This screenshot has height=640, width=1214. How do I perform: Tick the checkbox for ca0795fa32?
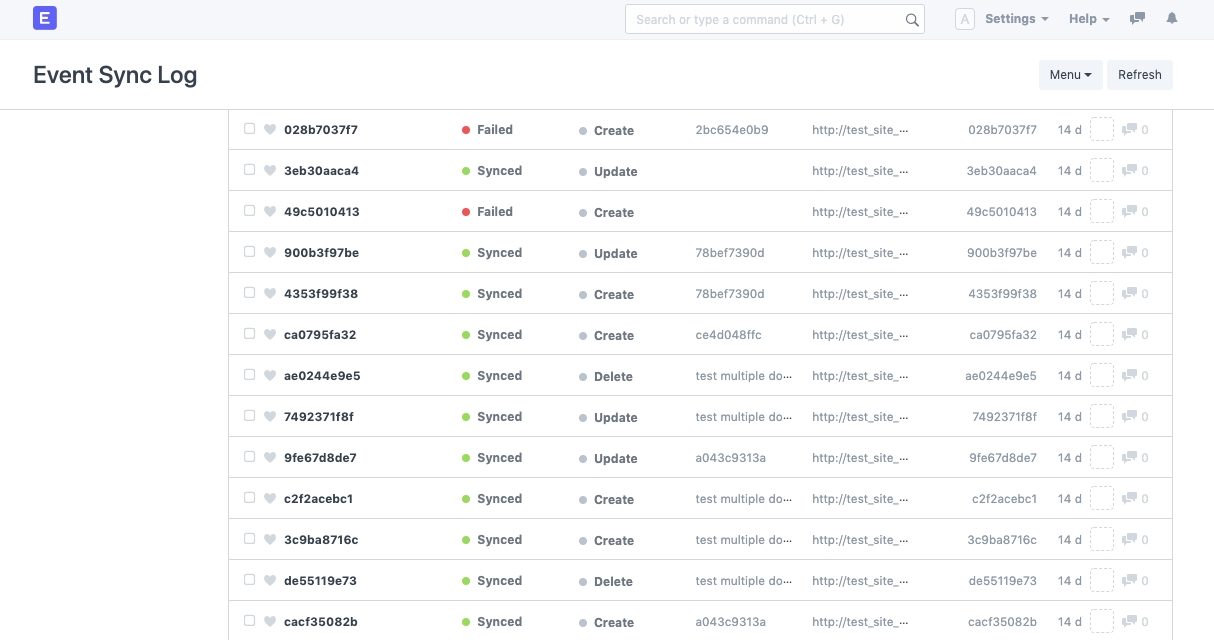pyautogui.click(x=250, y=334)
